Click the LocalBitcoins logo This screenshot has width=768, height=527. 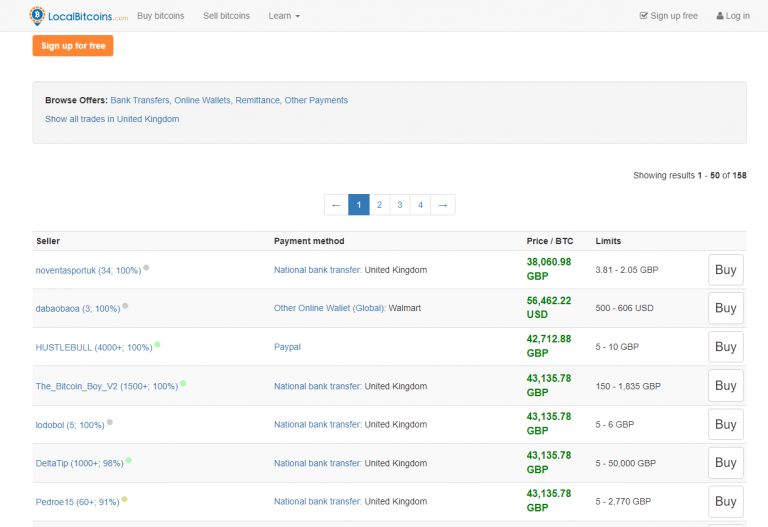79,16
